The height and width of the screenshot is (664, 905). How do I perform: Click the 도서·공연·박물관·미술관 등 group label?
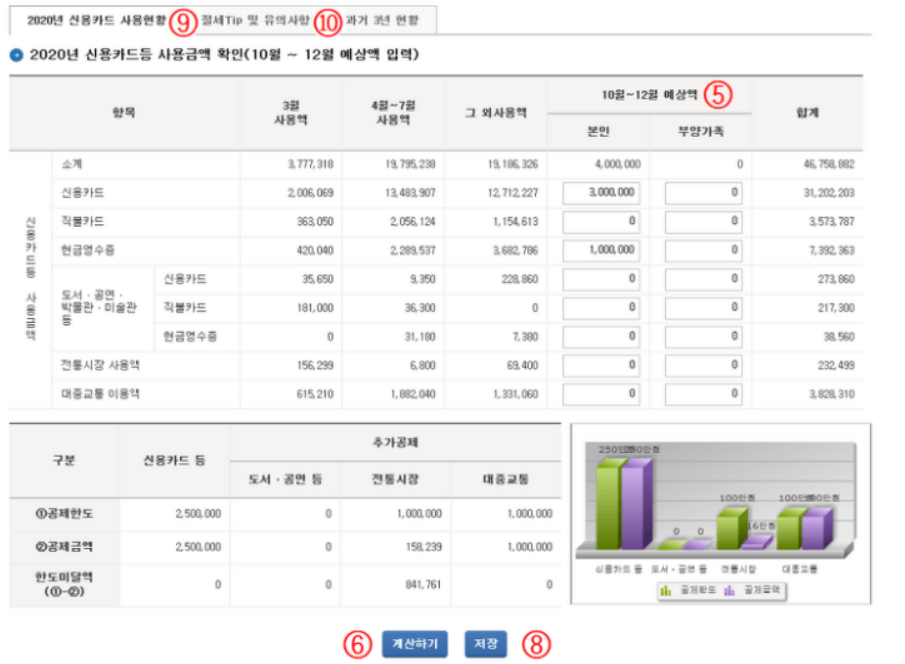[99, 307]
